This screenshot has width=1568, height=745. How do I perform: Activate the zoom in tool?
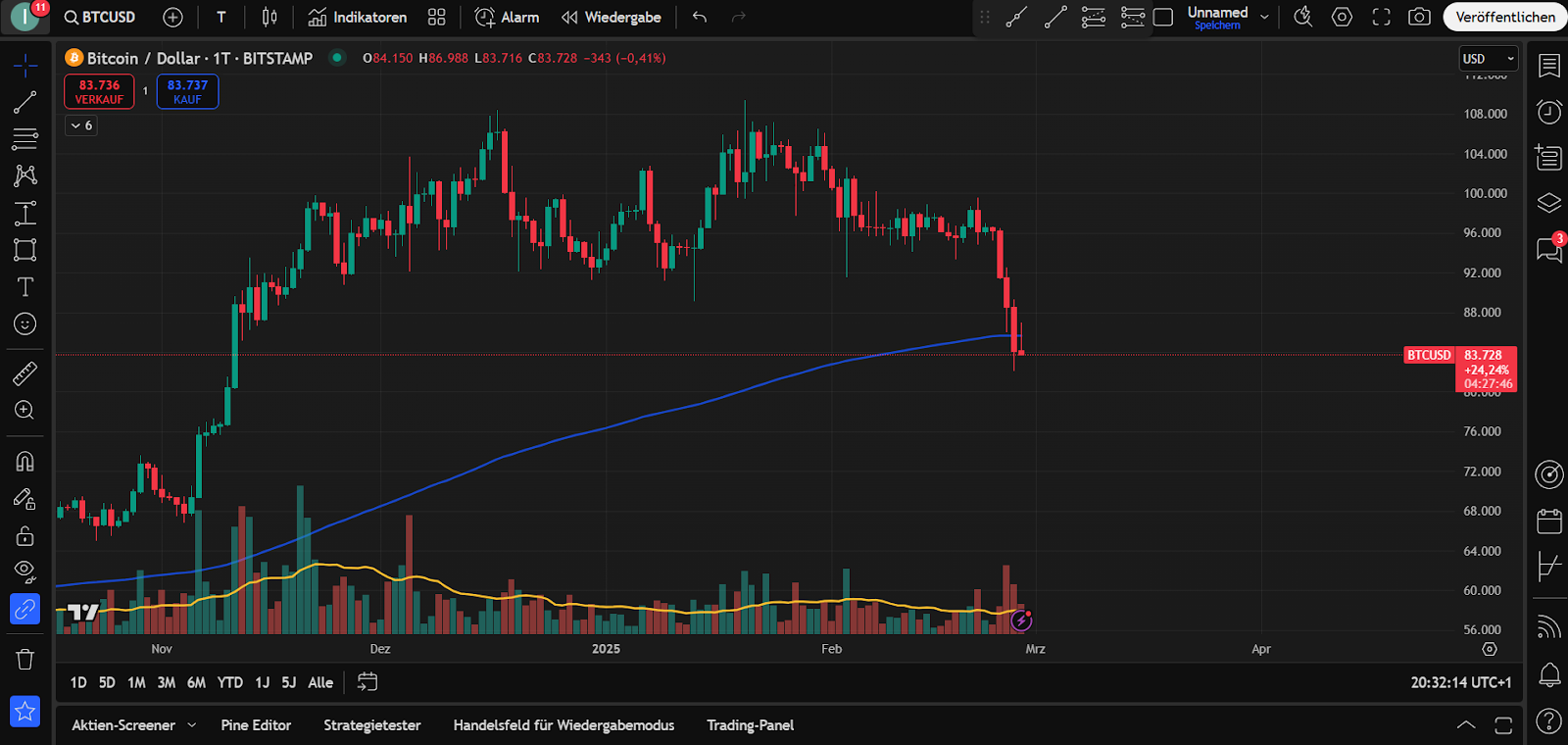click(x=25, y=410)
